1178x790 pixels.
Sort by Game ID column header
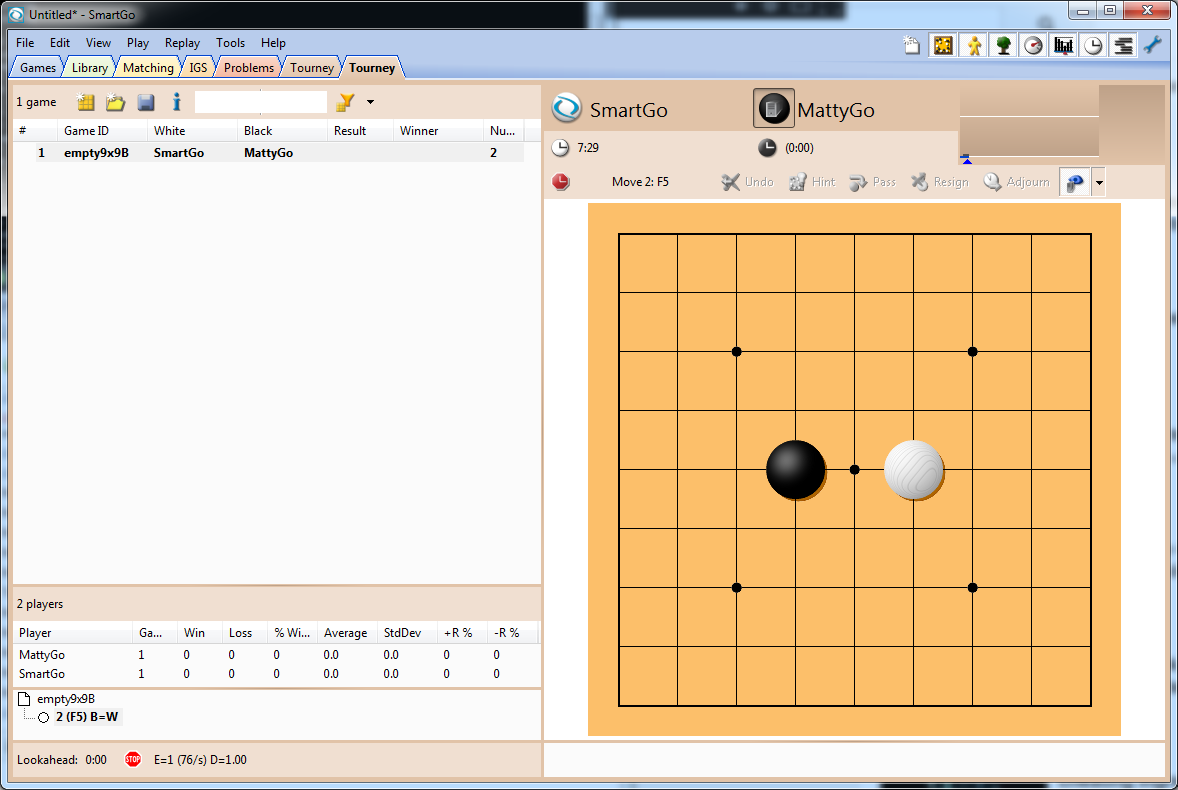point(101,131)
